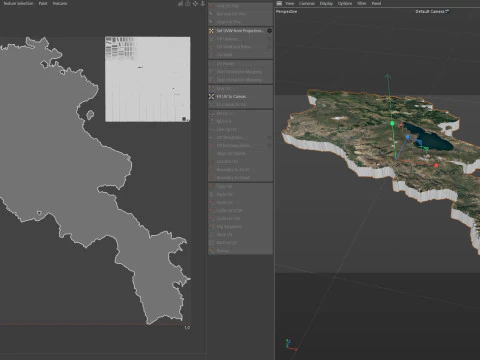Screen dimensions: 480x360
Task: Open the viewport Cameras menu
Action: coord(307,3)
